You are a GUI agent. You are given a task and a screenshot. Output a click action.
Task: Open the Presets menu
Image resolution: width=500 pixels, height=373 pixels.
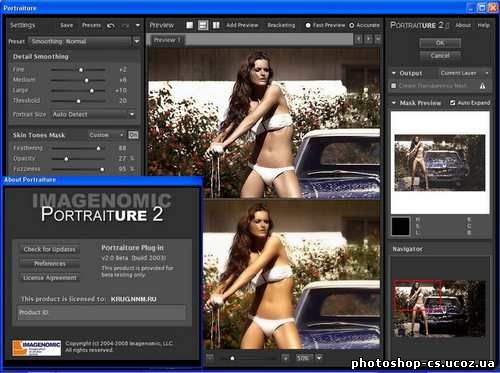91,25
